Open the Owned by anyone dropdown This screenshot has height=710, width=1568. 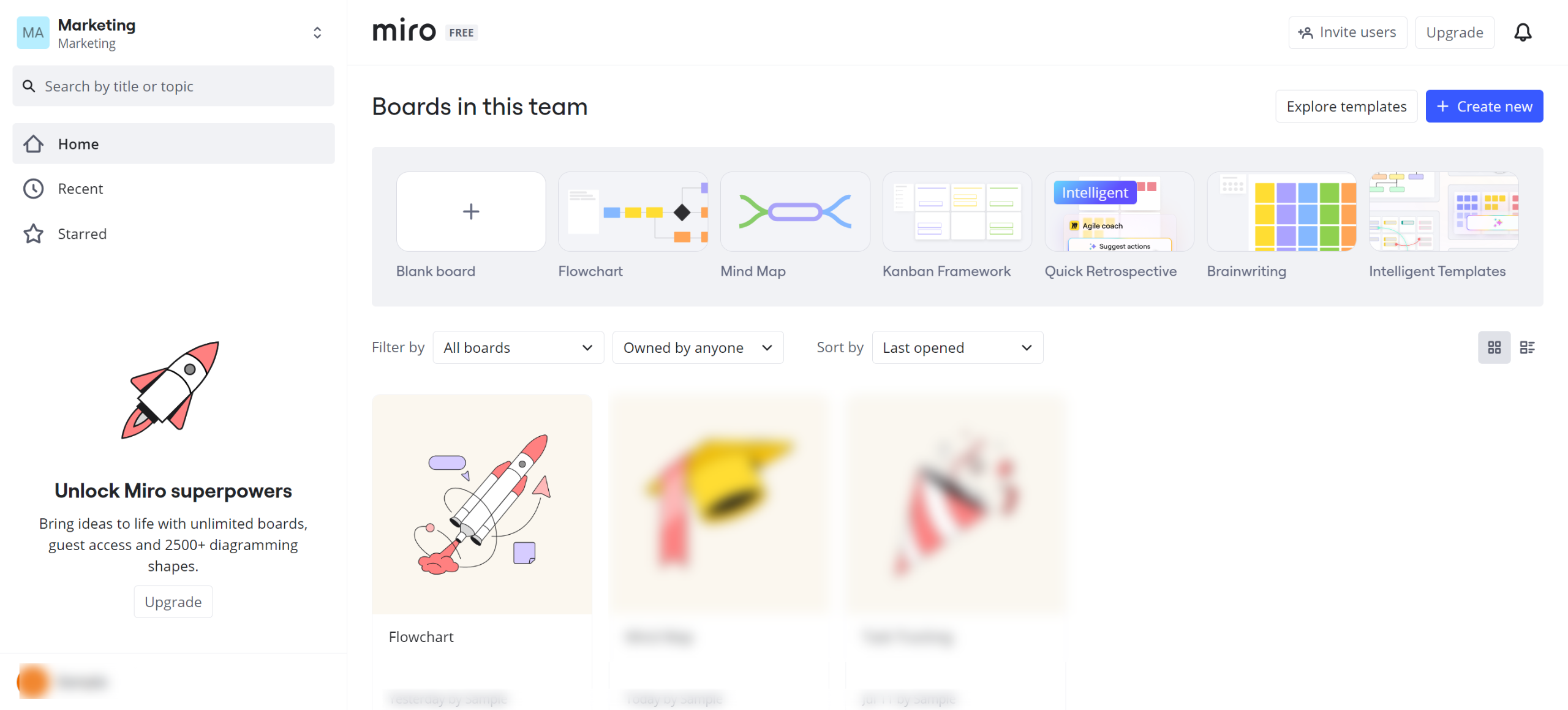pos(698,347)
